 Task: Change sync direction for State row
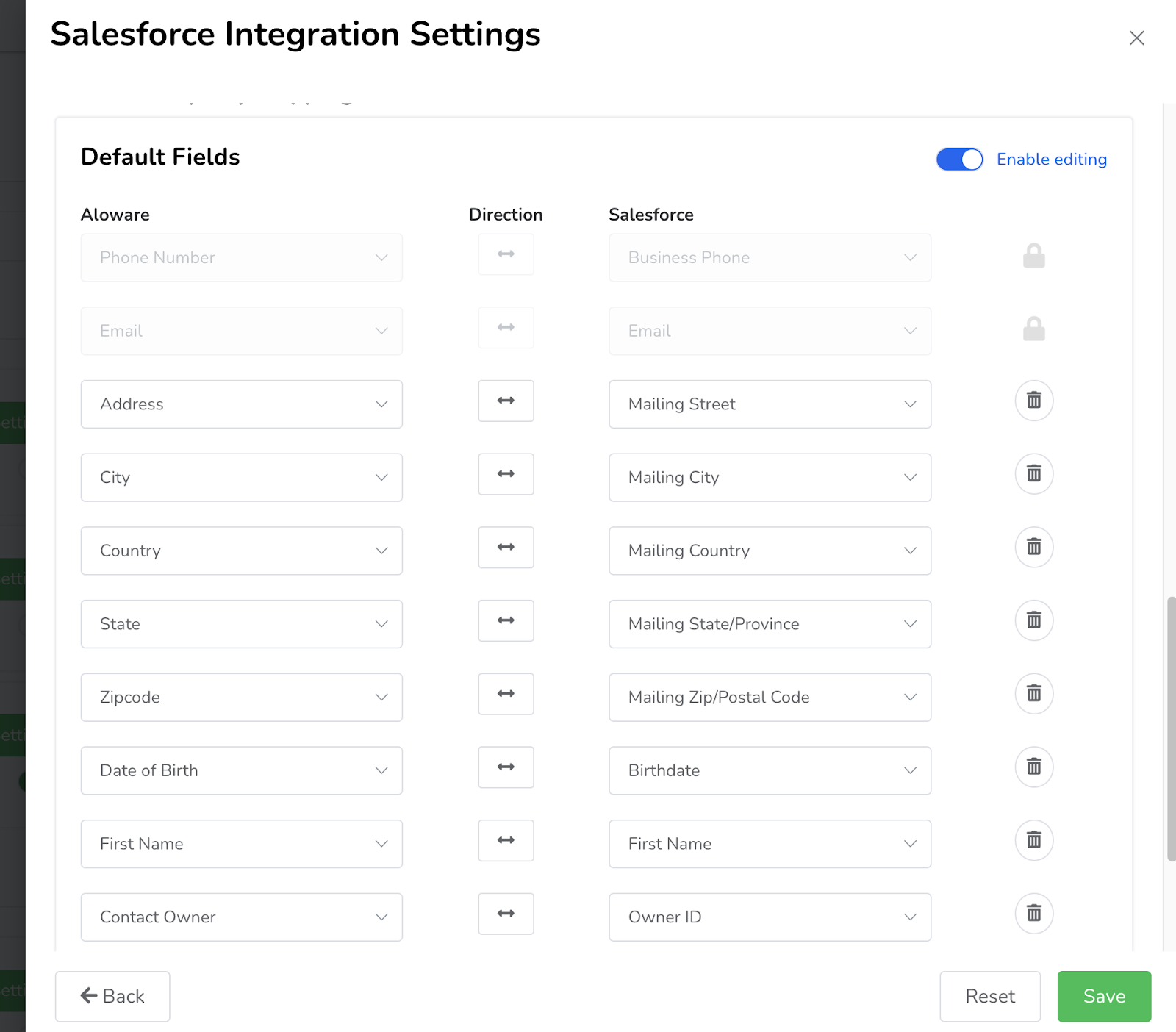coord(506,620)
